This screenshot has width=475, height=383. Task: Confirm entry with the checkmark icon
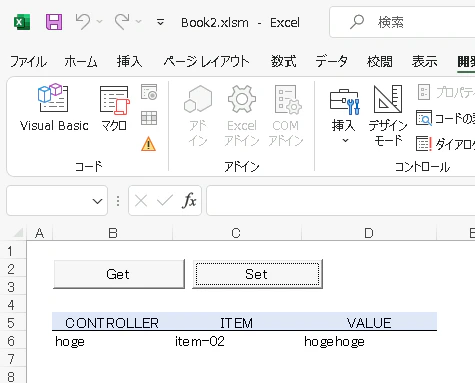tap(165, 201)
